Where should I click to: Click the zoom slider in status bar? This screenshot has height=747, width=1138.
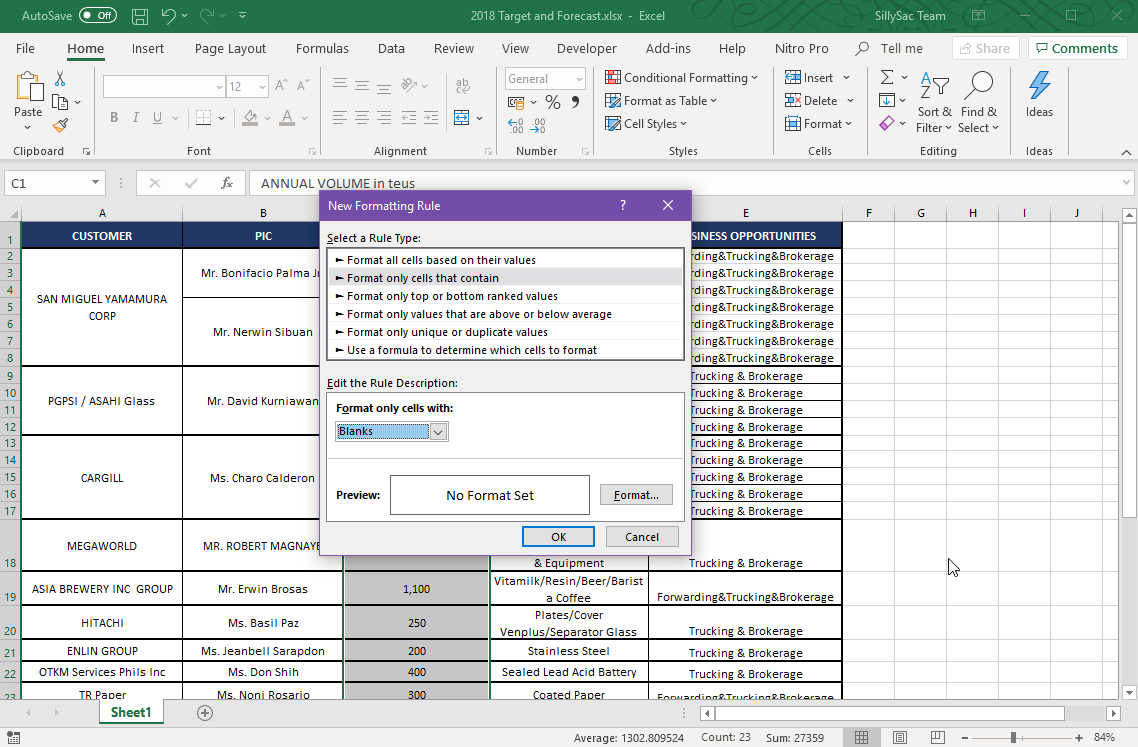[x=1012, y=738]
